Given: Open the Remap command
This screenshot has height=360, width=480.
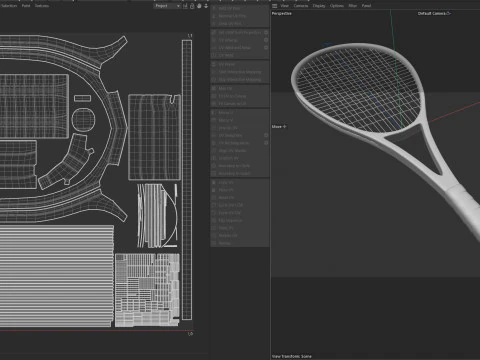Looking at the screenshot, I should click(x=240, y=243).
